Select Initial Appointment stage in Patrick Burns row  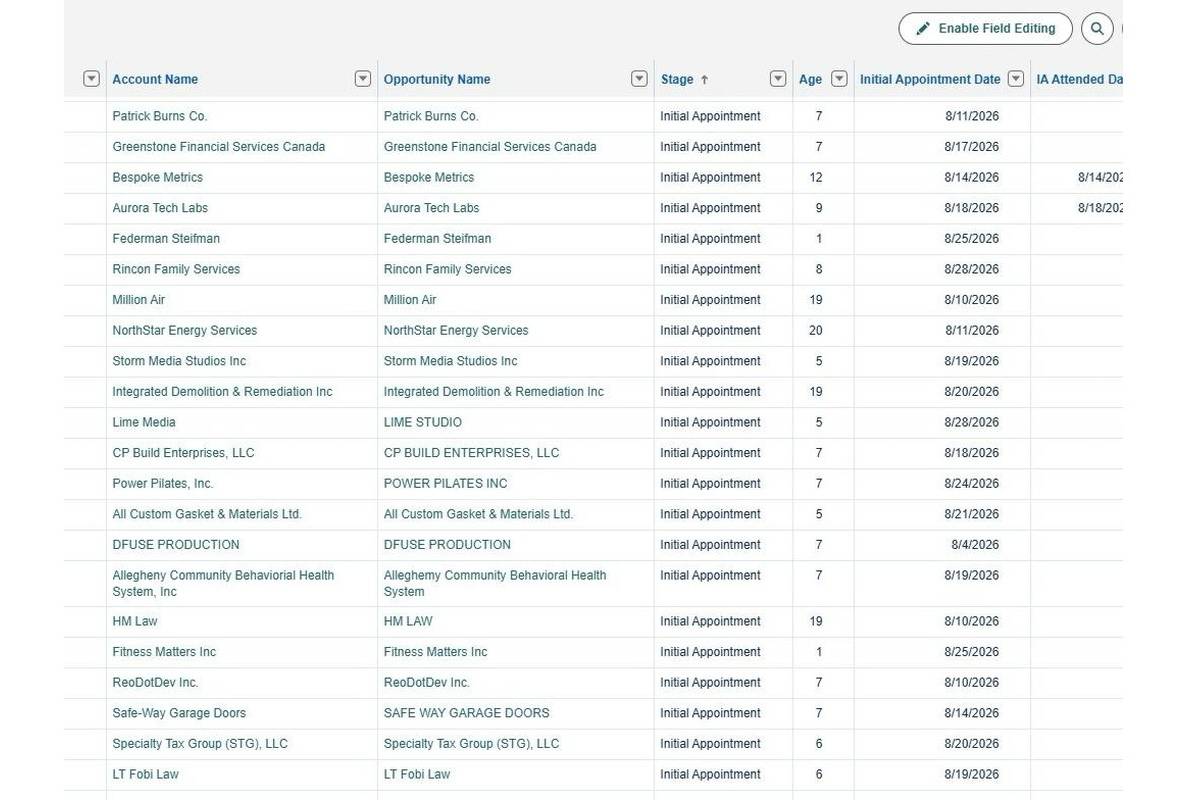click(710, 116)
